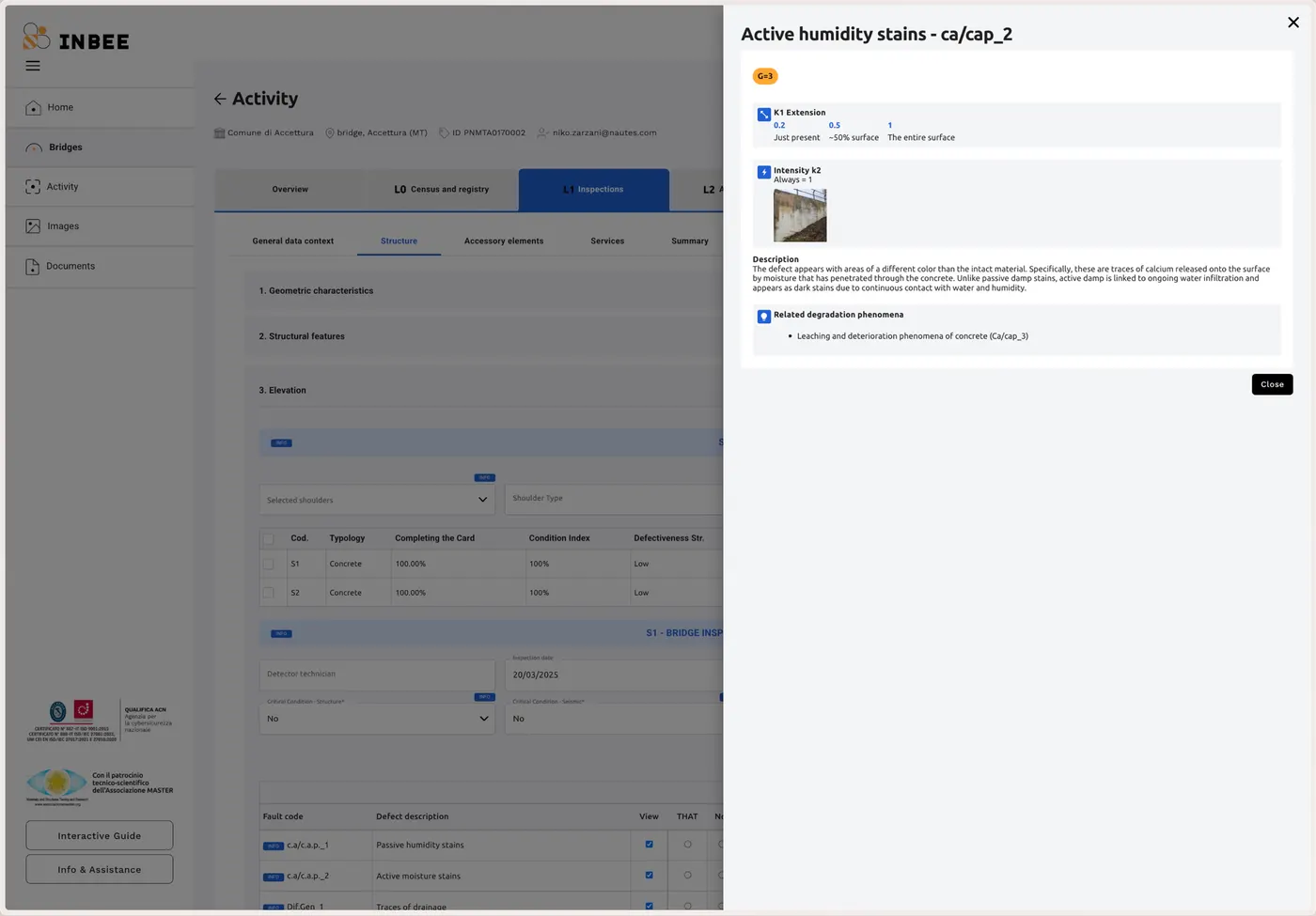Open Critical Condition Seismic dropdown showing No
This screenshot has height=916, width=1316.
[614, 719]
